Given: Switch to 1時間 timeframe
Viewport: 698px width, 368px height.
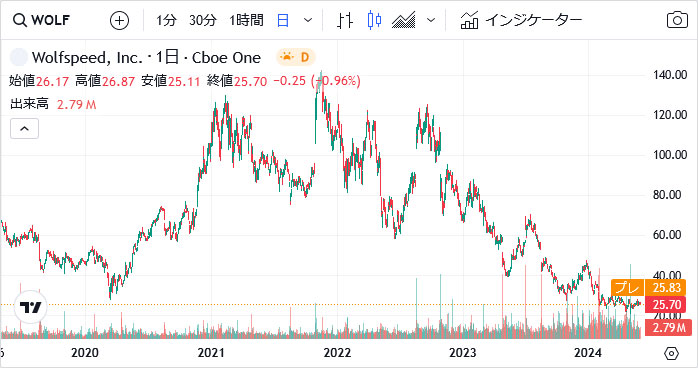Looking at the screenshot, I should pyautogui.click(x=246, y=20).
